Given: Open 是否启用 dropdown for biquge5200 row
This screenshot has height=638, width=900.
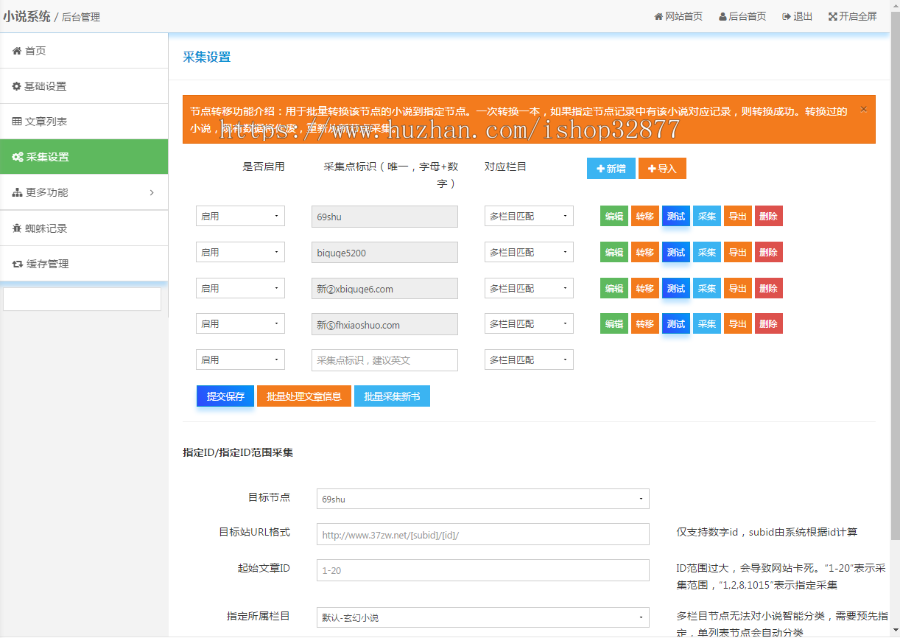Looking at the screenshot, I should 240,252.
